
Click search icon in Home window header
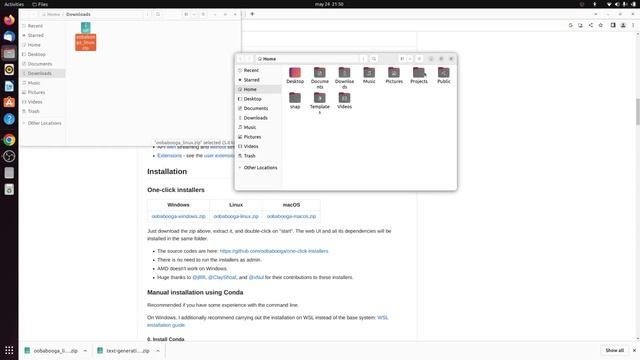click(374, 59)
